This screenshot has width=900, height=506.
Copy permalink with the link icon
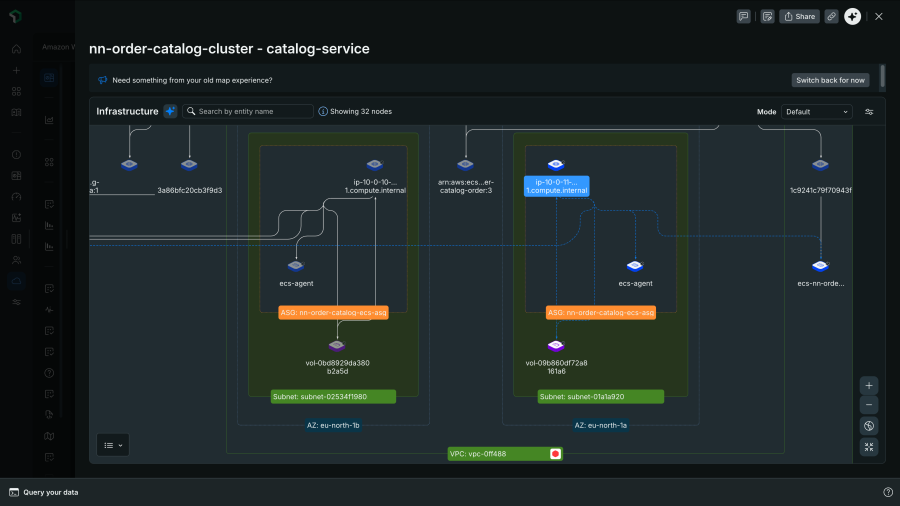[x=831, y=17]
